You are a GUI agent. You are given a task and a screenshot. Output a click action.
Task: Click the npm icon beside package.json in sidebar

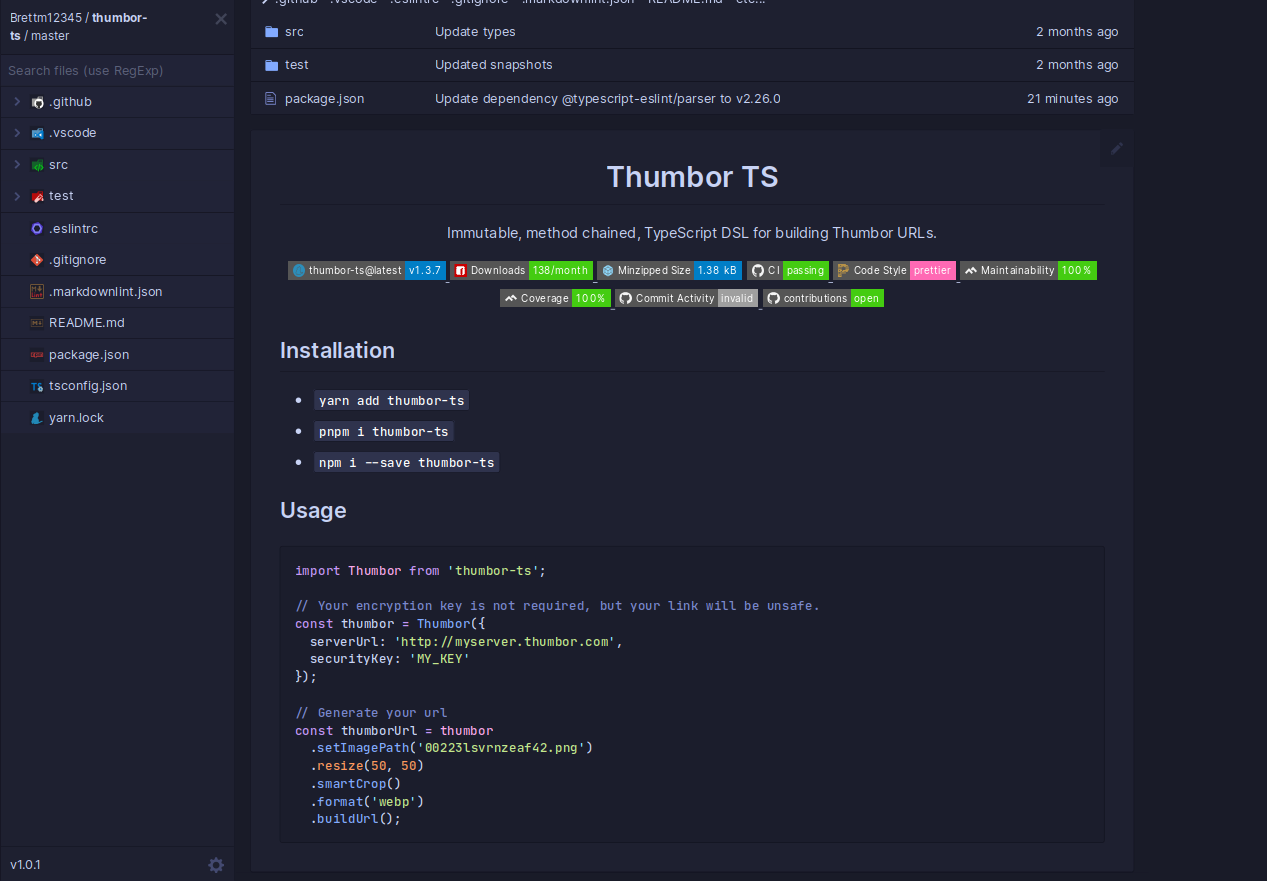(x=35, y=354)
